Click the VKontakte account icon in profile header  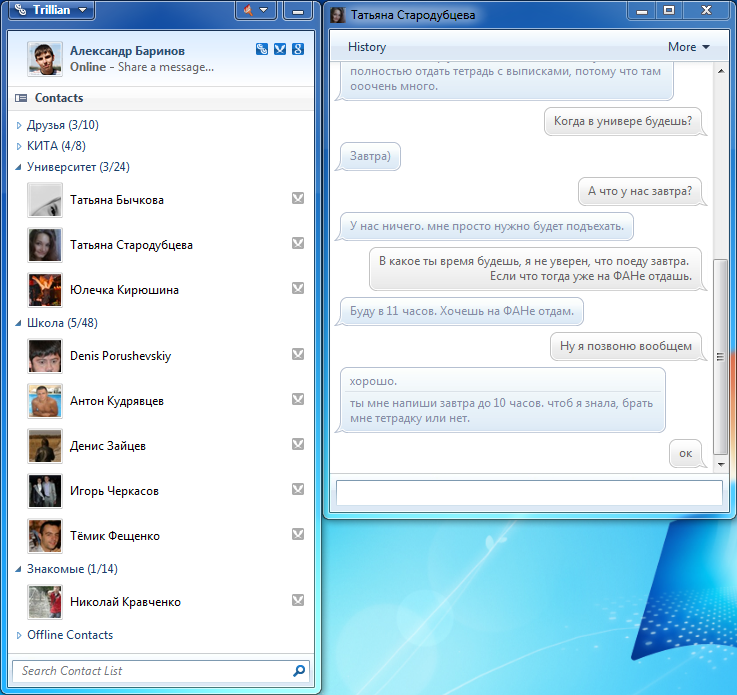click(x=280, y=49)
